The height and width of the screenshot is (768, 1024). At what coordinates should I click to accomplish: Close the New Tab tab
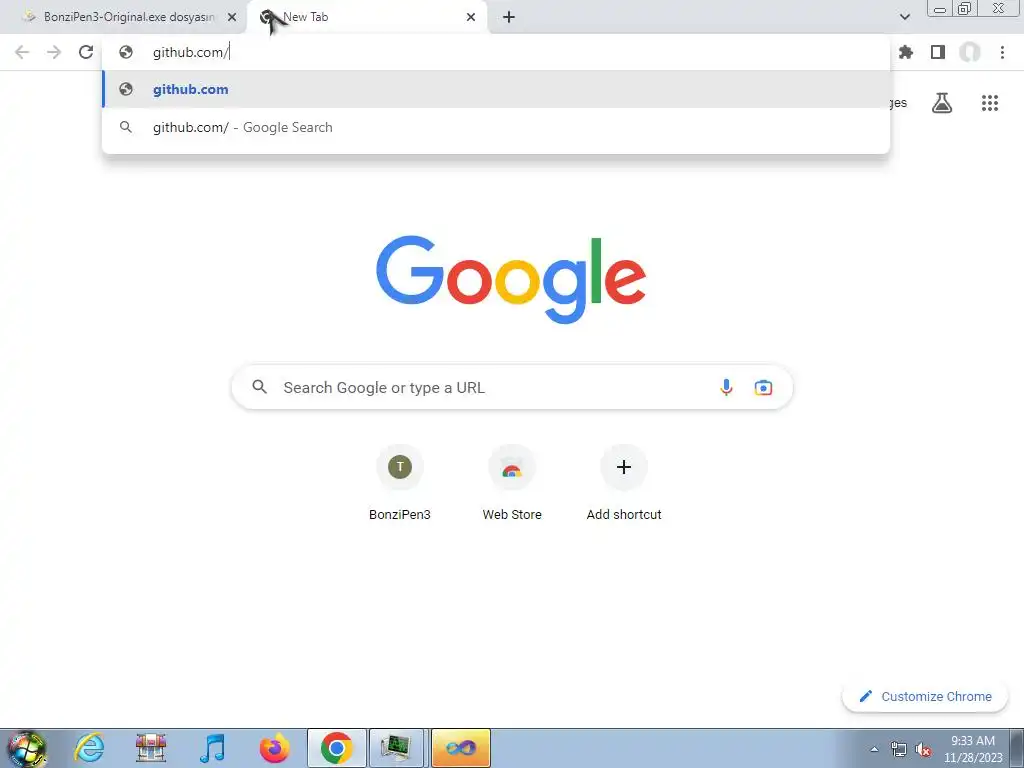pos(471,17)
